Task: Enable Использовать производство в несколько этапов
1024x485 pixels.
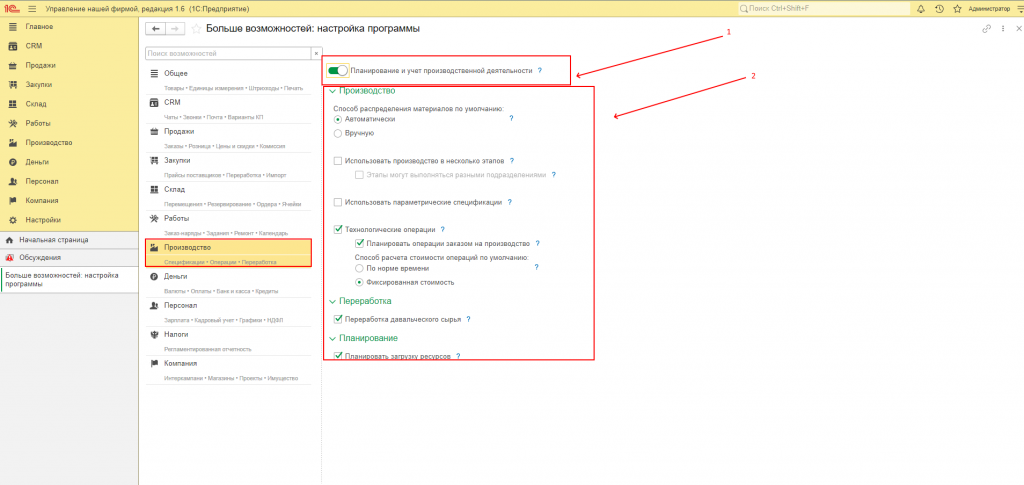Action: pos(338,161)
